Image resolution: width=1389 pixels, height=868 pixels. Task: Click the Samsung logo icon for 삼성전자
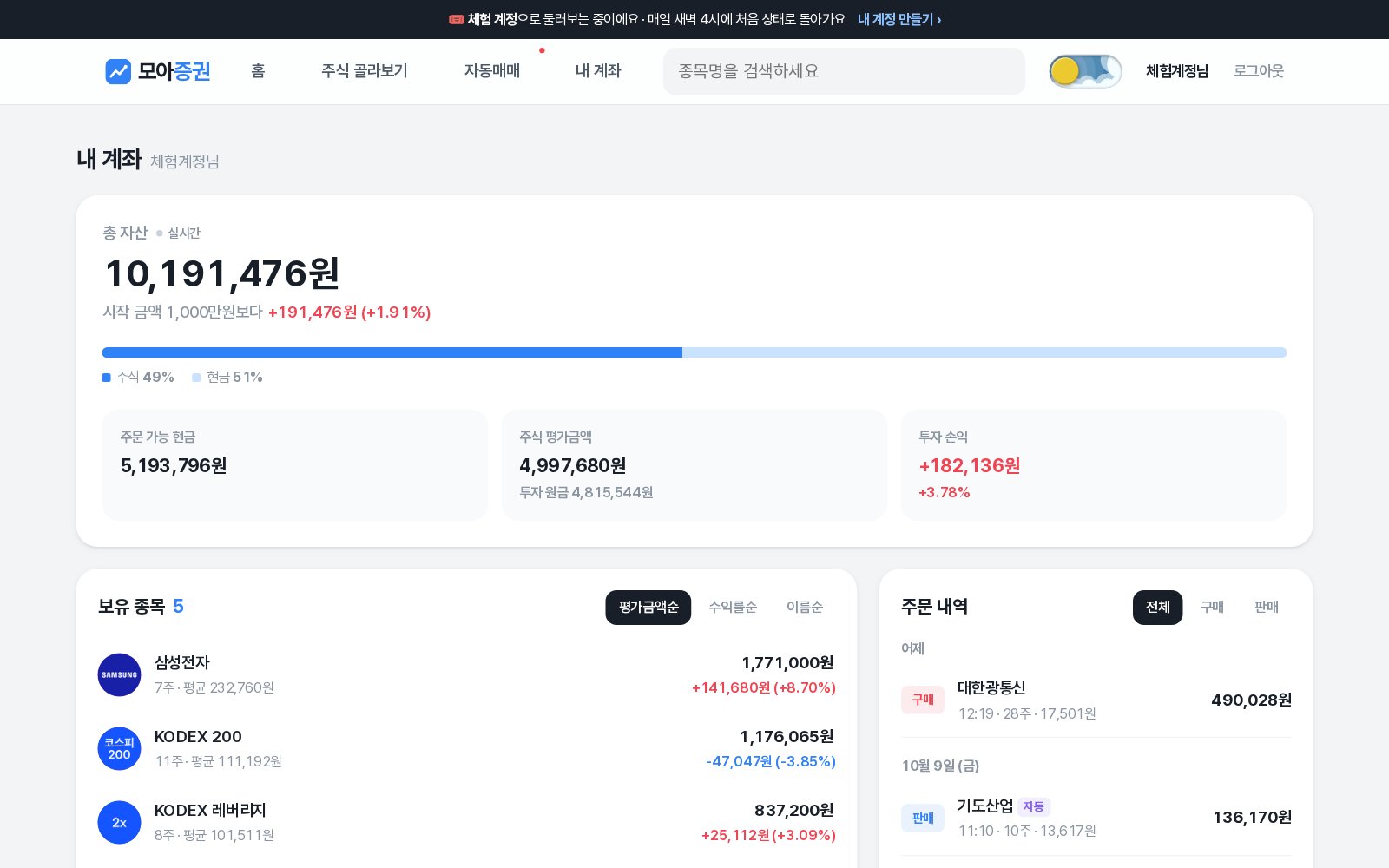tap(120, 674)
